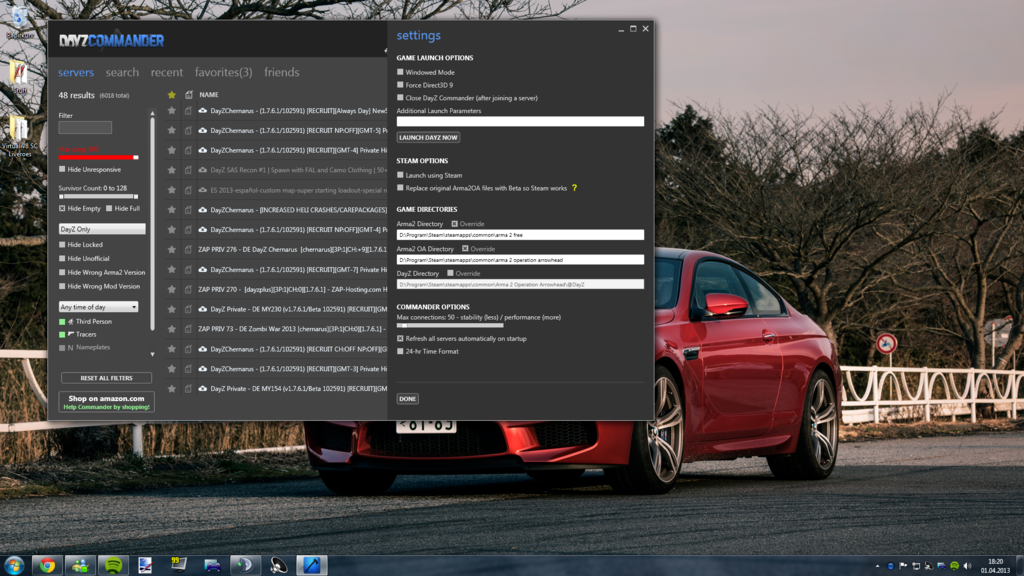Click cloud icon on INCREASED HELI CRASHES row

(203, 210)
